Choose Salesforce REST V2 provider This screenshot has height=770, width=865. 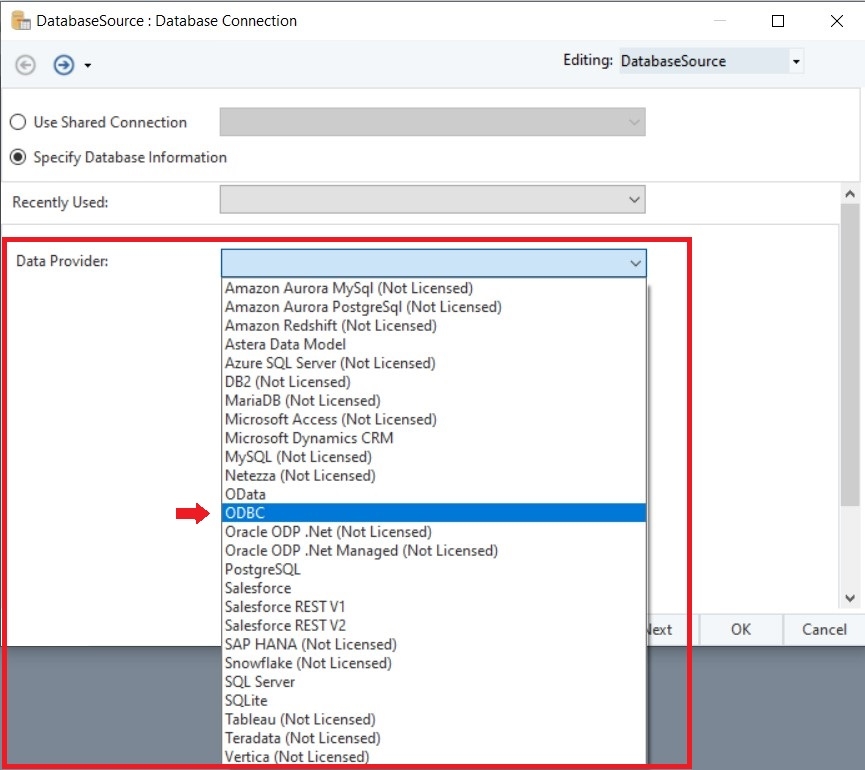285,626
